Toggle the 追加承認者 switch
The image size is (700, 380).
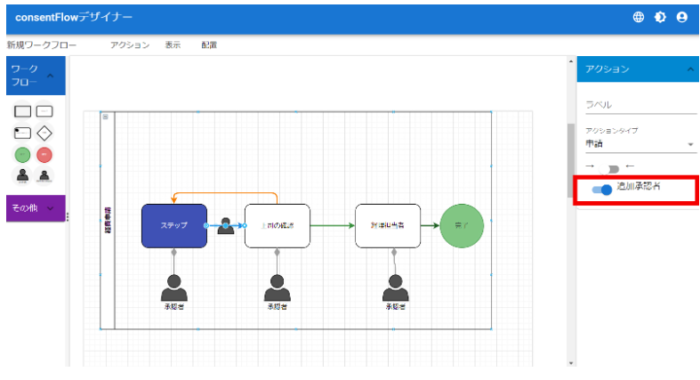[602, 190]
